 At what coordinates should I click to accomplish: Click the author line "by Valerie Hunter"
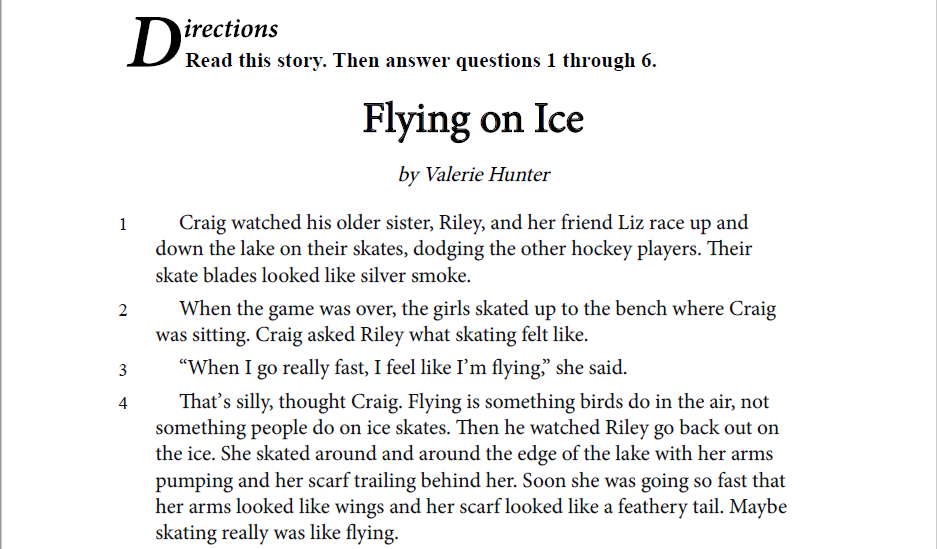(474, 174)
